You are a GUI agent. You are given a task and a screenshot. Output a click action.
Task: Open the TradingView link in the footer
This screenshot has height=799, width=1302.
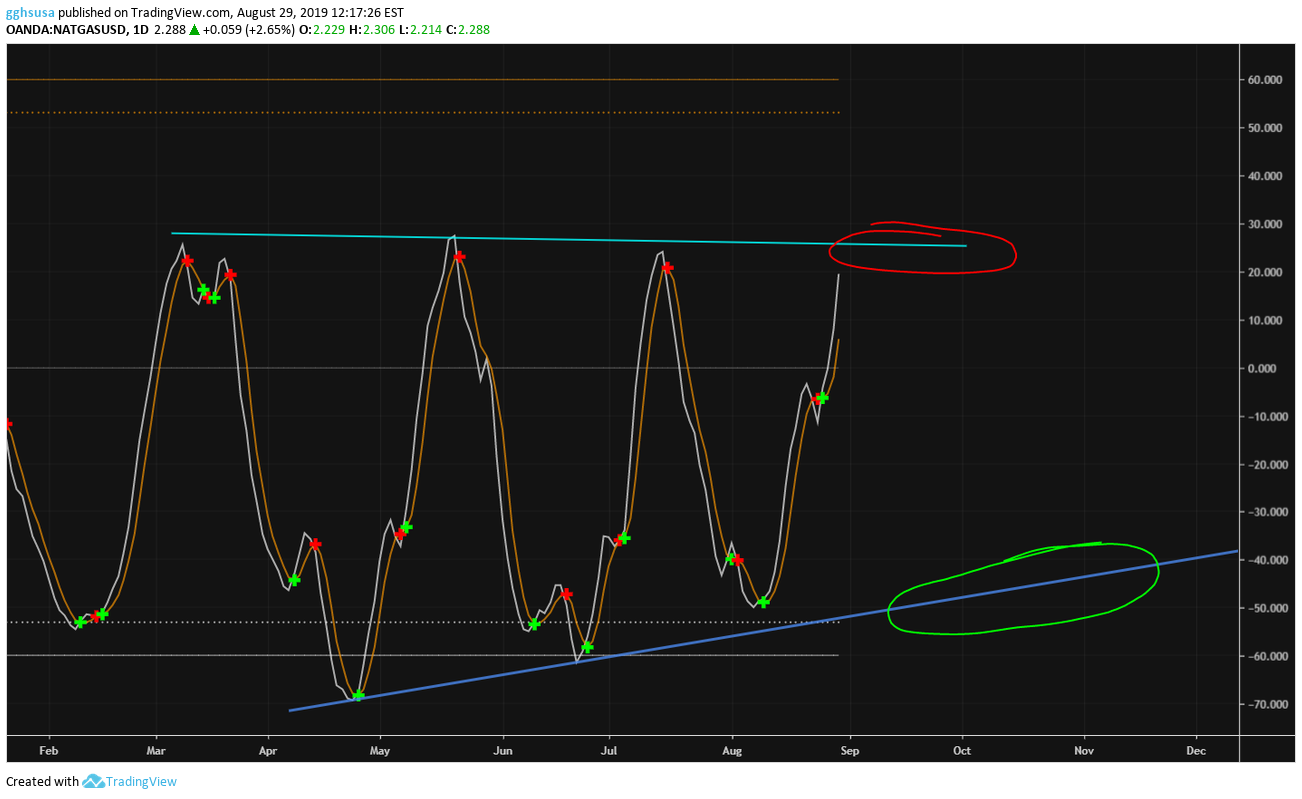tap(141, 781)
